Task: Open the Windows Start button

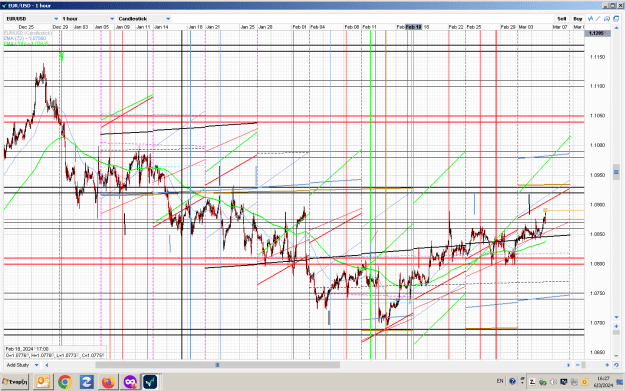Action: tap(15, 382)
